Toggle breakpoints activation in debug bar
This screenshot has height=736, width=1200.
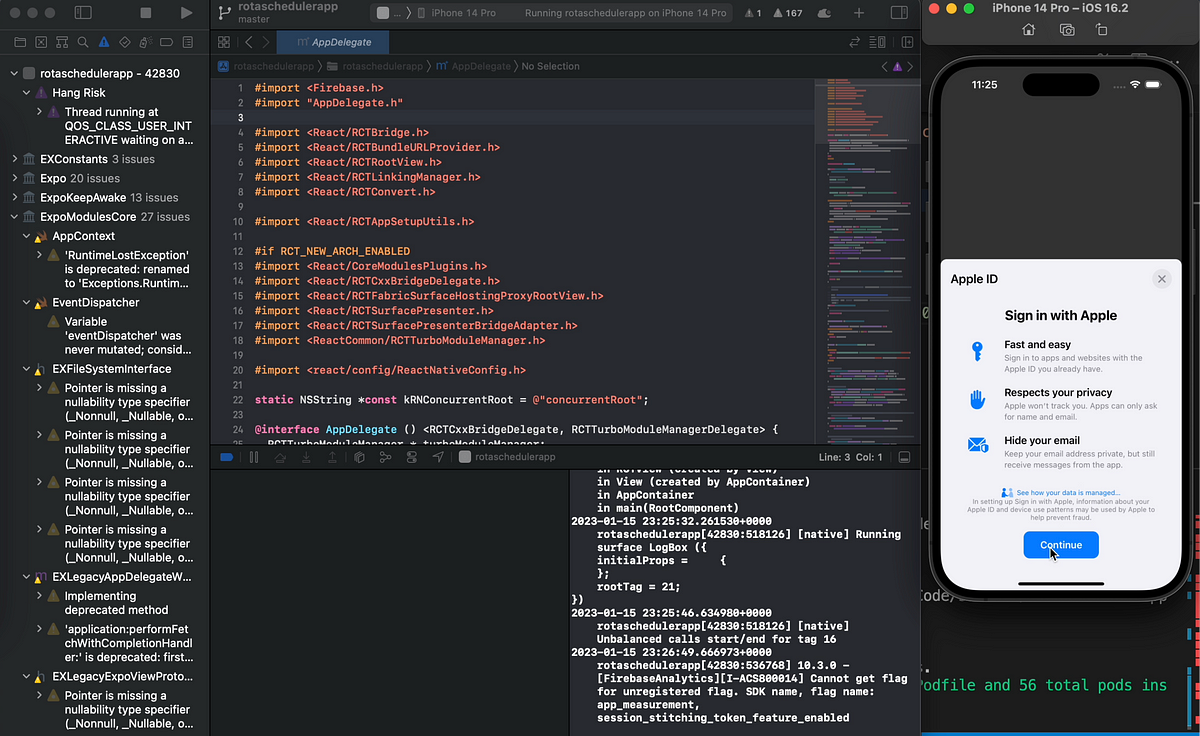click(x=226, y=457)
